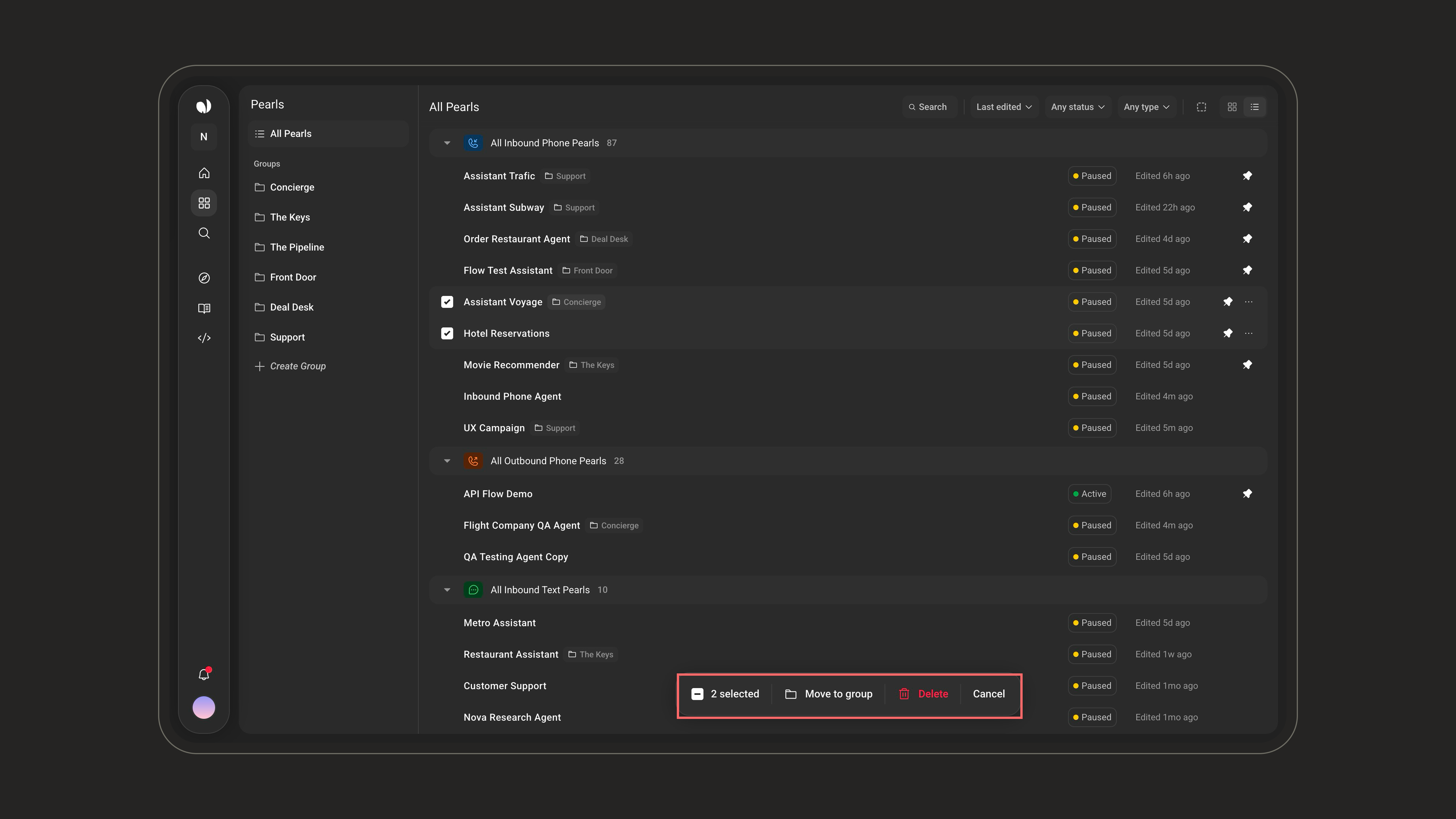
Task: Open Restaurant Assistant
Action: [848, 655]
